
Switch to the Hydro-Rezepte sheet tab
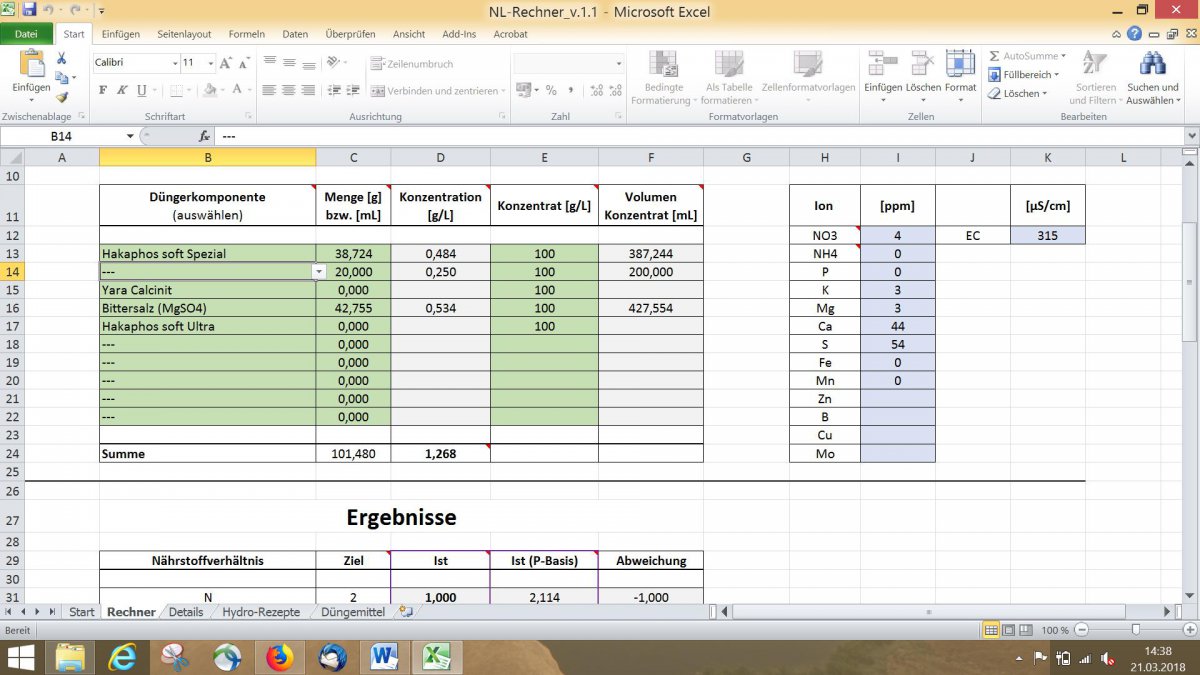pos(261,612)
